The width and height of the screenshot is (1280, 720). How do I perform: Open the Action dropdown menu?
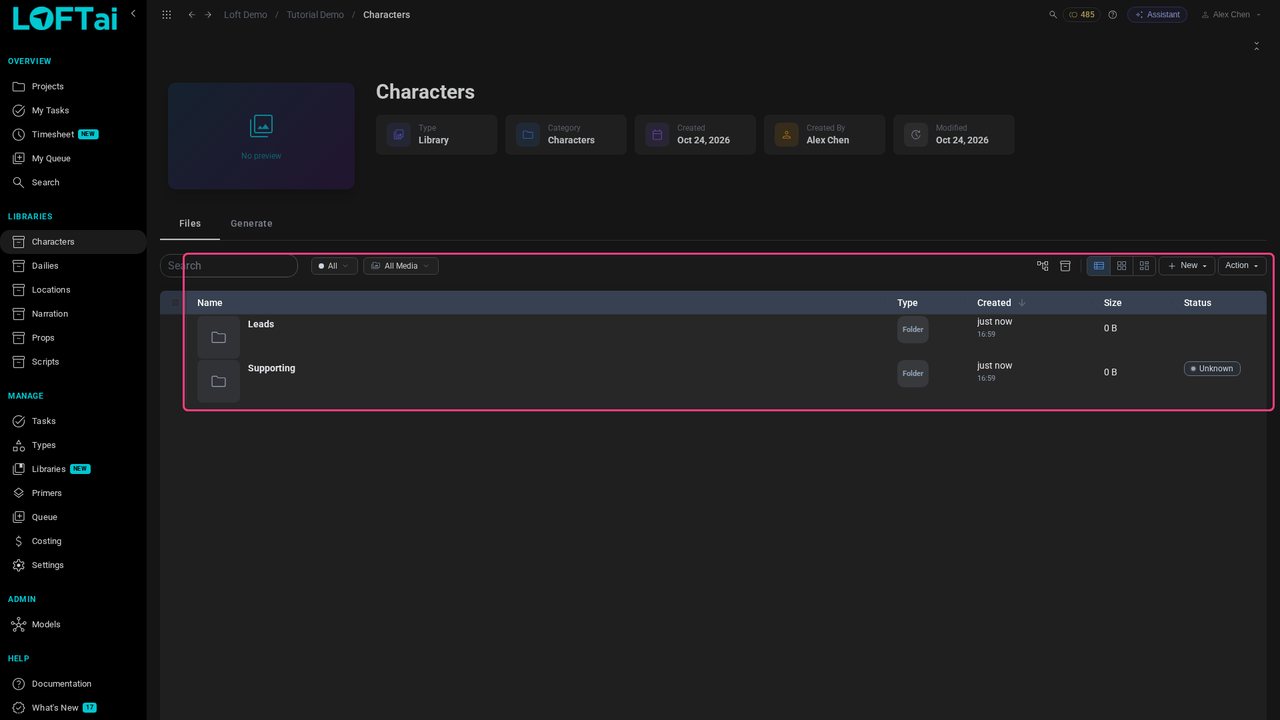click(1242, 266)
